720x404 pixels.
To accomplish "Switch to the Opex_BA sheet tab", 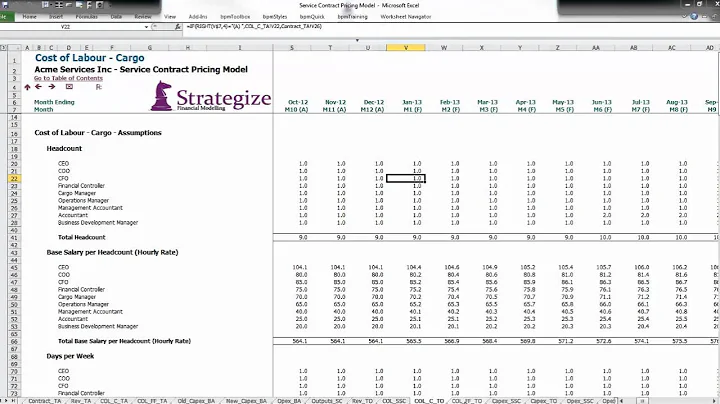I will tap(289, 401).
